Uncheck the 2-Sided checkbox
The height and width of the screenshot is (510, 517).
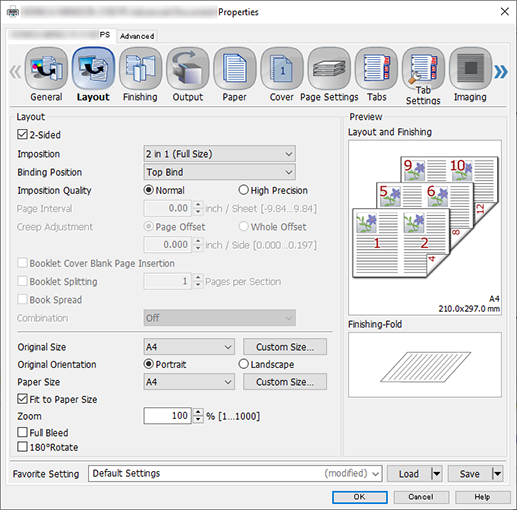(22, 135)
